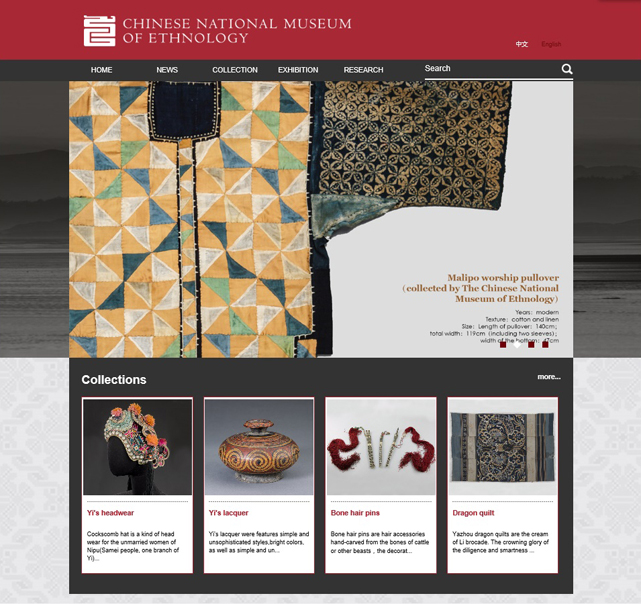This screenshot has height=604, width=641.
Task: Open the Yi's headwear thumbnail image
Action: tap(137, 447)
